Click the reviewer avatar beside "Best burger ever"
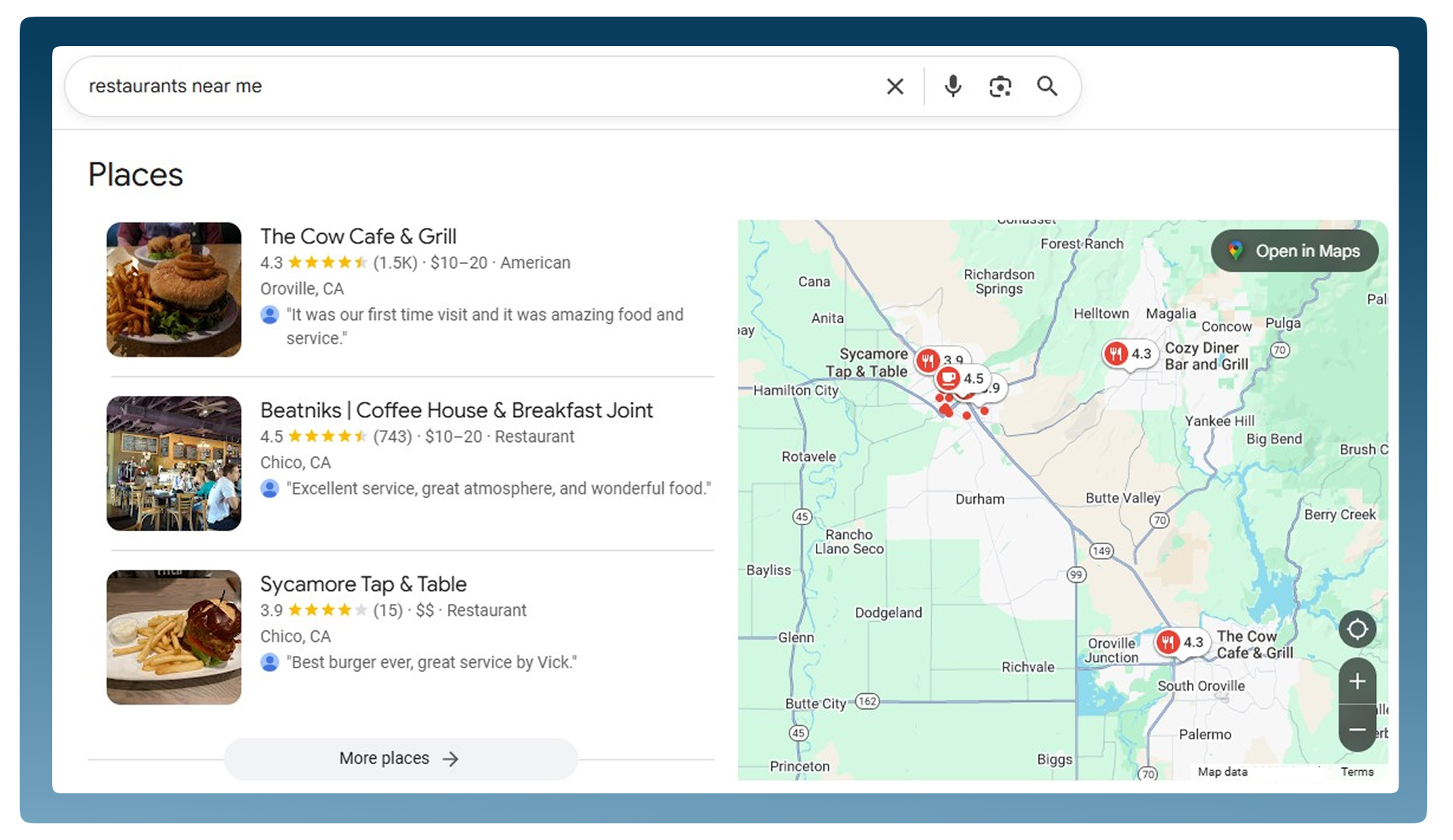Viewport: 1453px width, 840px height. click(269, 663)
